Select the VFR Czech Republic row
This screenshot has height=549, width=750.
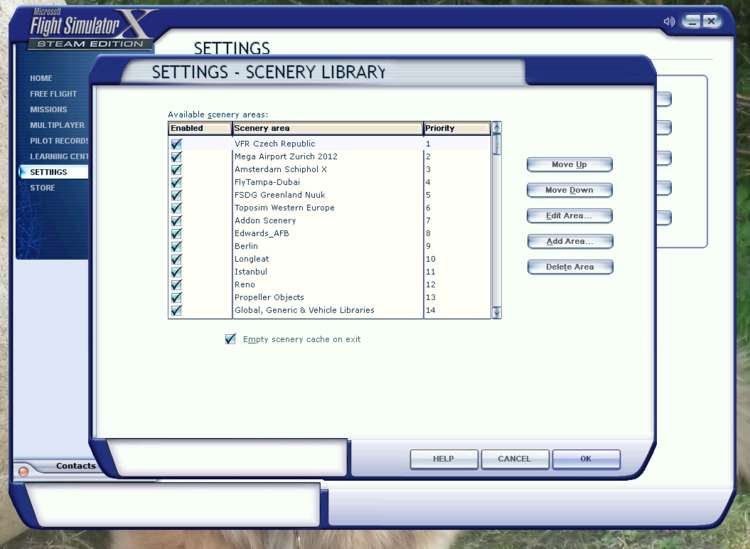(x=330, y=143)
